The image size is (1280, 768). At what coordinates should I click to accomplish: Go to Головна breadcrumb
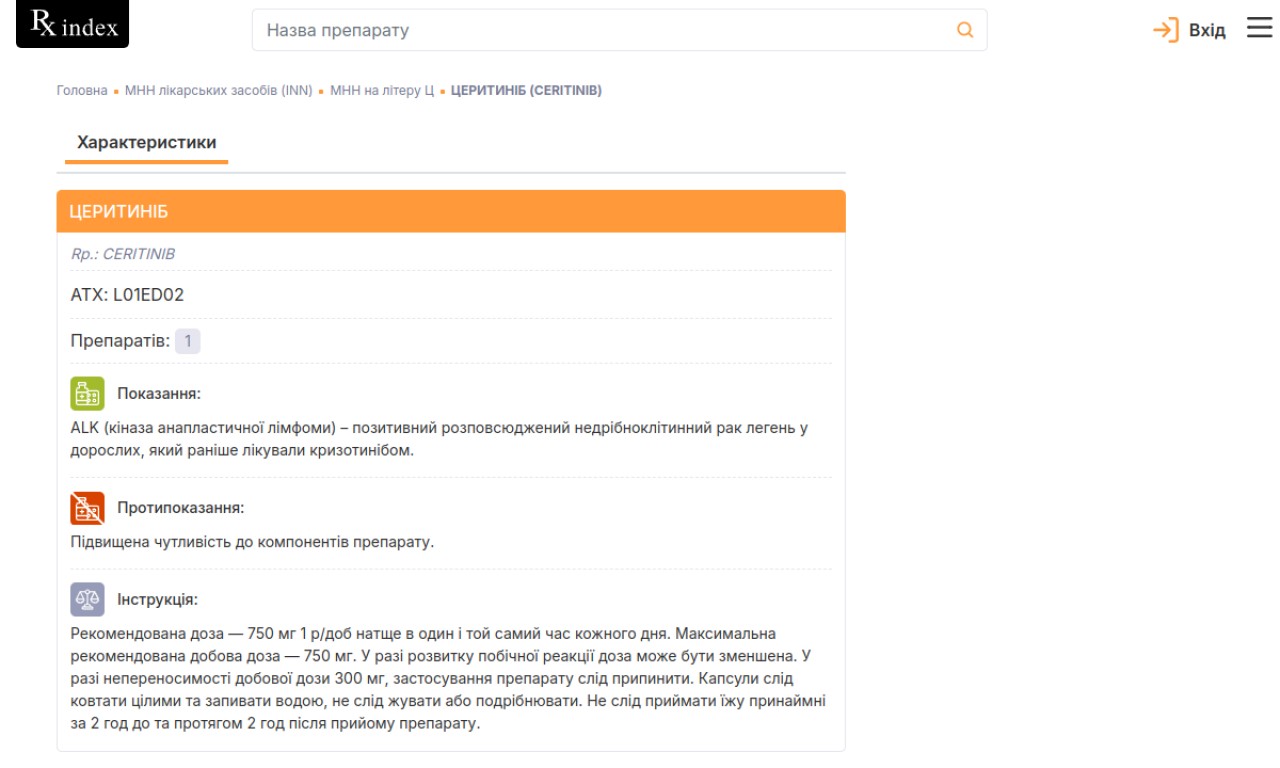pyautogui.click(x=82, y=90)
